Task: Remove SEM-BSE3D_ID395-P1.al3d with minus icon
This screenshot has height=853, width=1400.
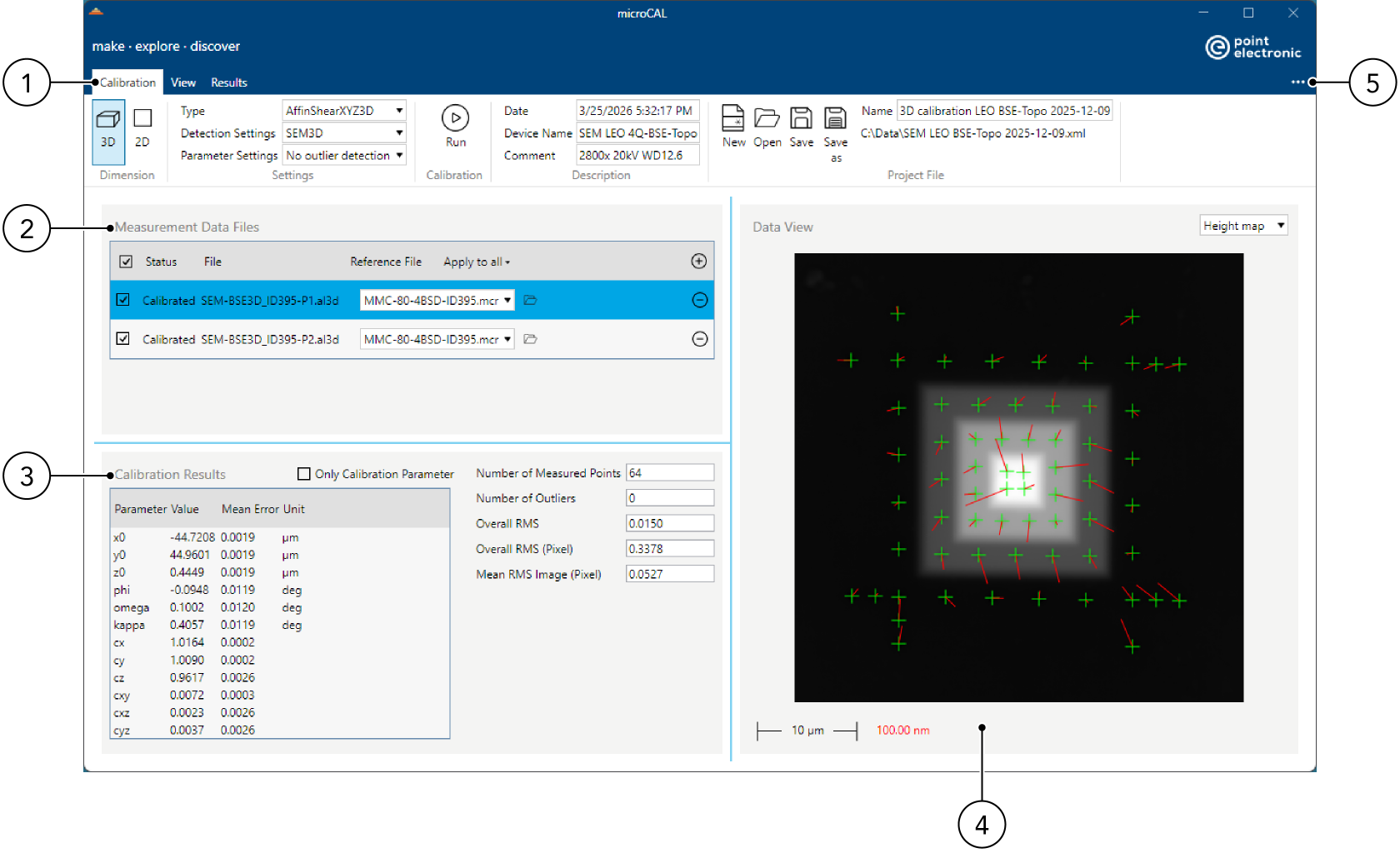Action: point(700,300)
